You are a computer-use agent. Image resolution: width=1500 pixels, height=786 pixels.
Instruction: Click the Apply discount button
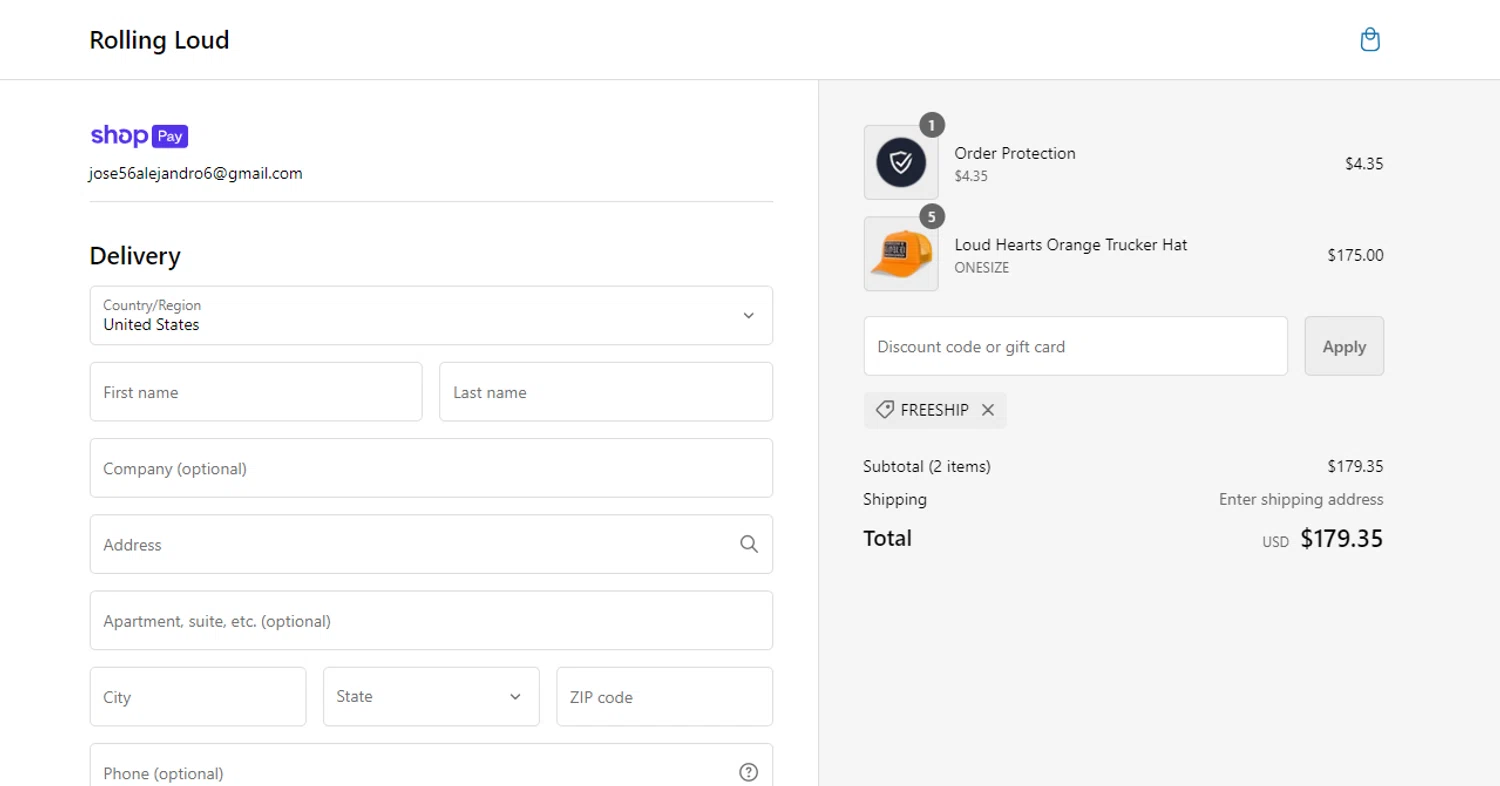coord(1344,346)
